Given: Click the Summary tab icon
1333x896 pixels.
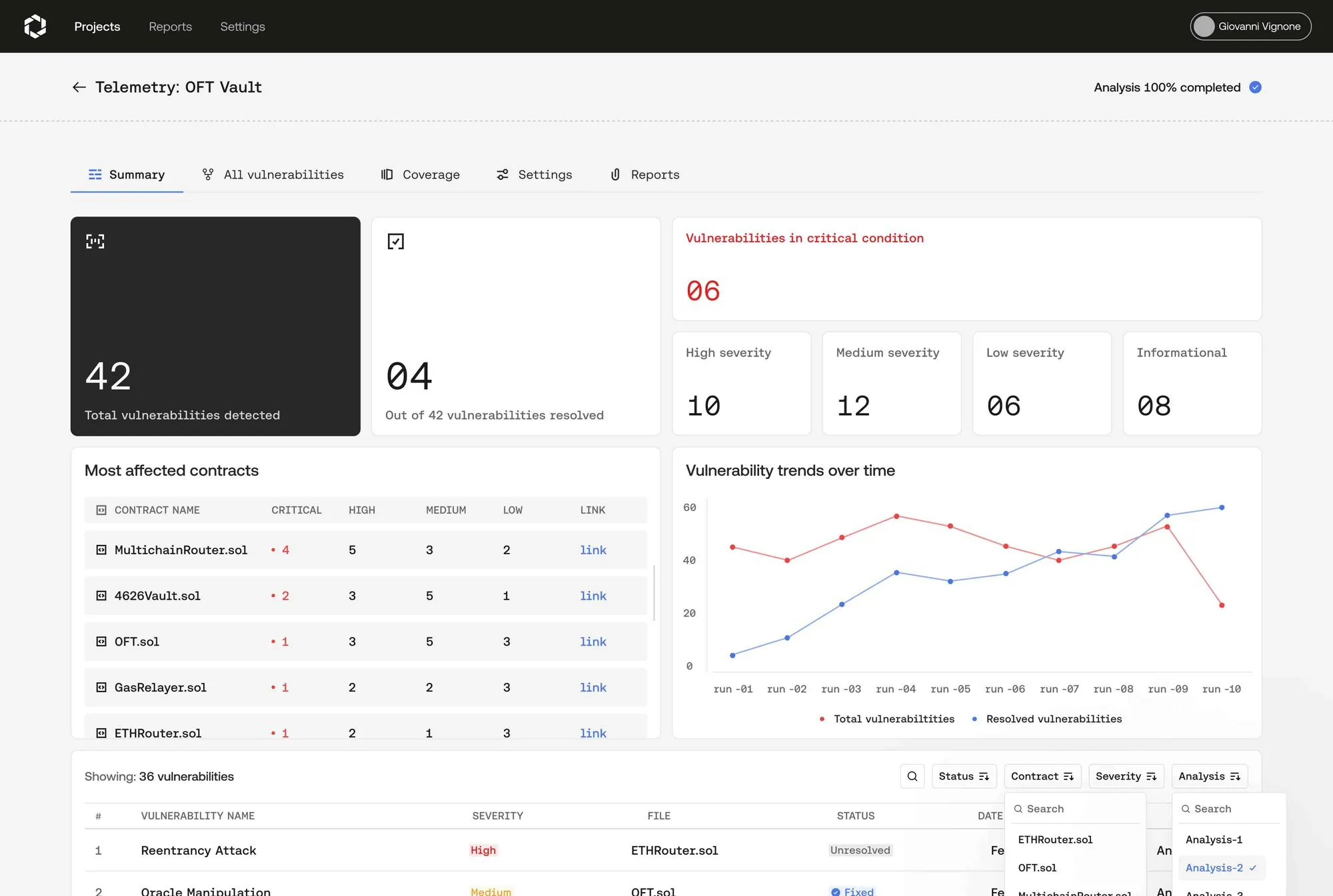Looking at the screenshot, I should point(95,175).
